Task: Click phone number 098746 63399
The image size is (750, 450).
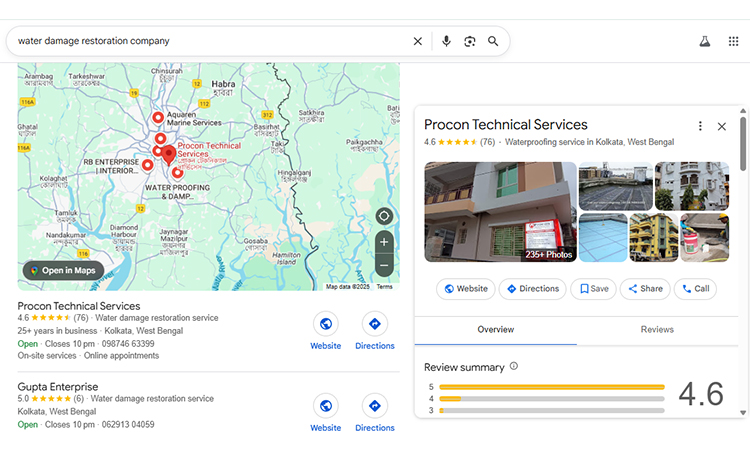Action: pos(128,344)
